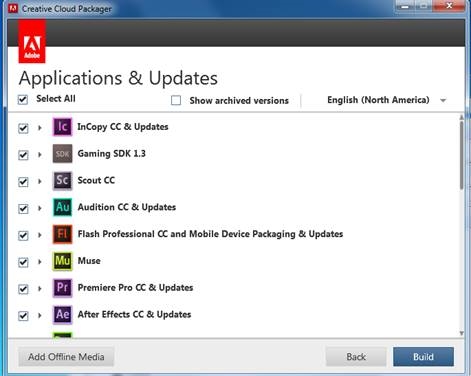Expand Audition CC & Updates row arrow
This screenshot has height=376, width=471.
tap(40, 208)
